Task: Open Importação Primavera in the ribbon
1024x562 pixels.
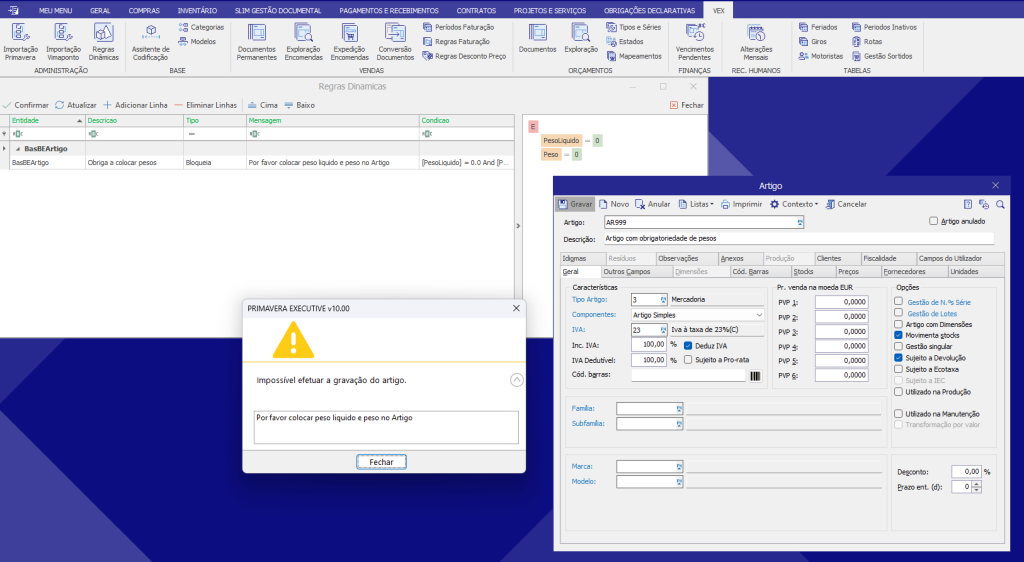Action: (20, 42)
